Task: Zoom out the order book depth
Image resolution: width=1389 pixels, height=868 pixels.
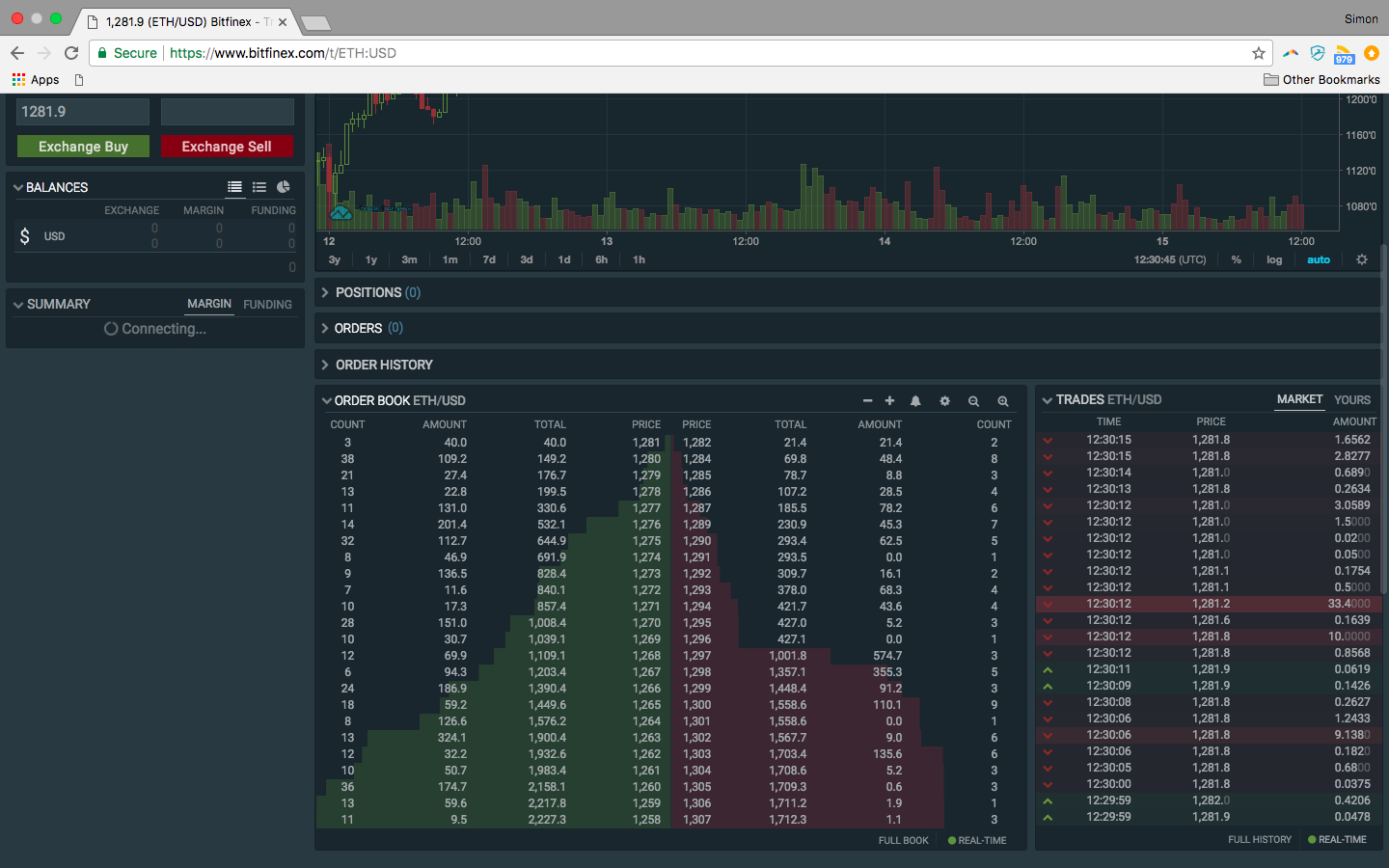Action: (x=973, y=401)
